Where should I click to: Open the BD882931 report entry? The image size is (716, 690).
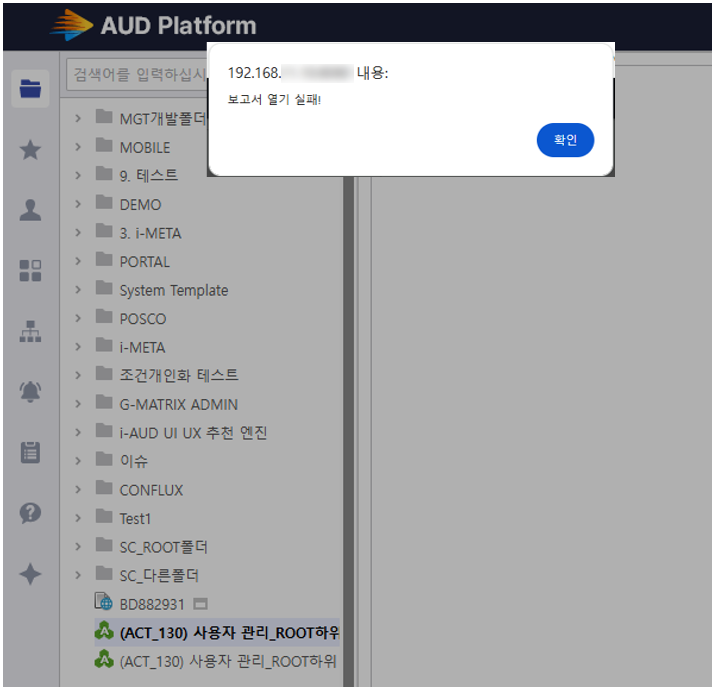[152, 604]
